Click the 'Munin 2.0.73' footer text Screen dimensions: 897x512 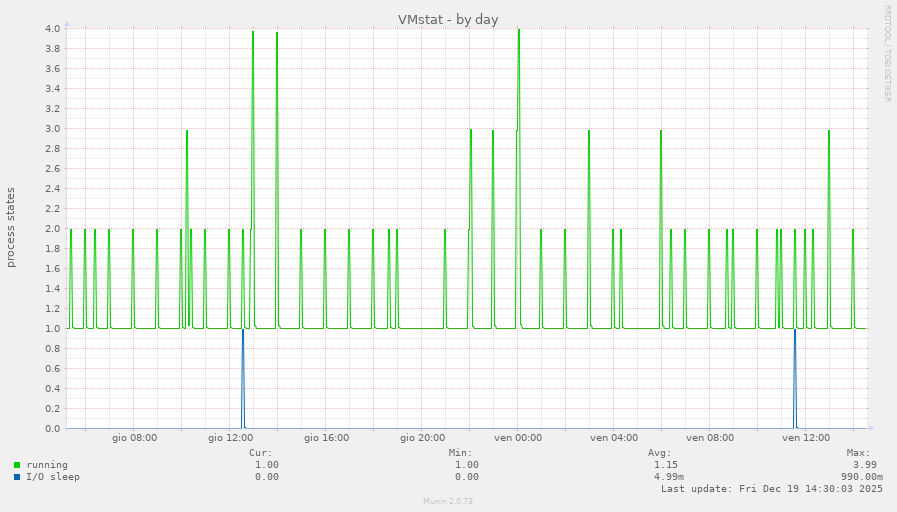coord(448,501)
